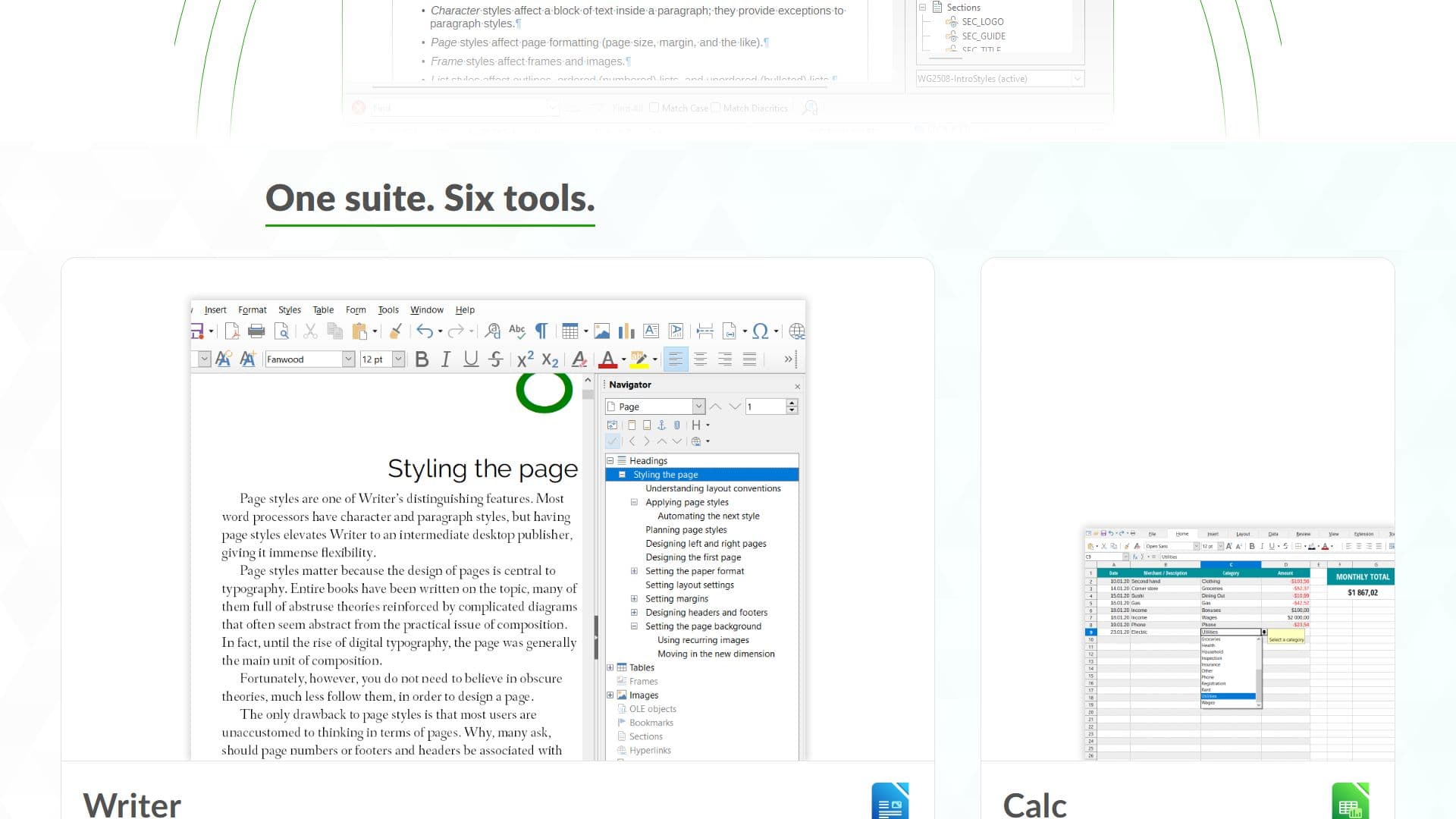Click the Insert Page Break icon
This screenshot has width=1456, height=819.
[704, 331]
